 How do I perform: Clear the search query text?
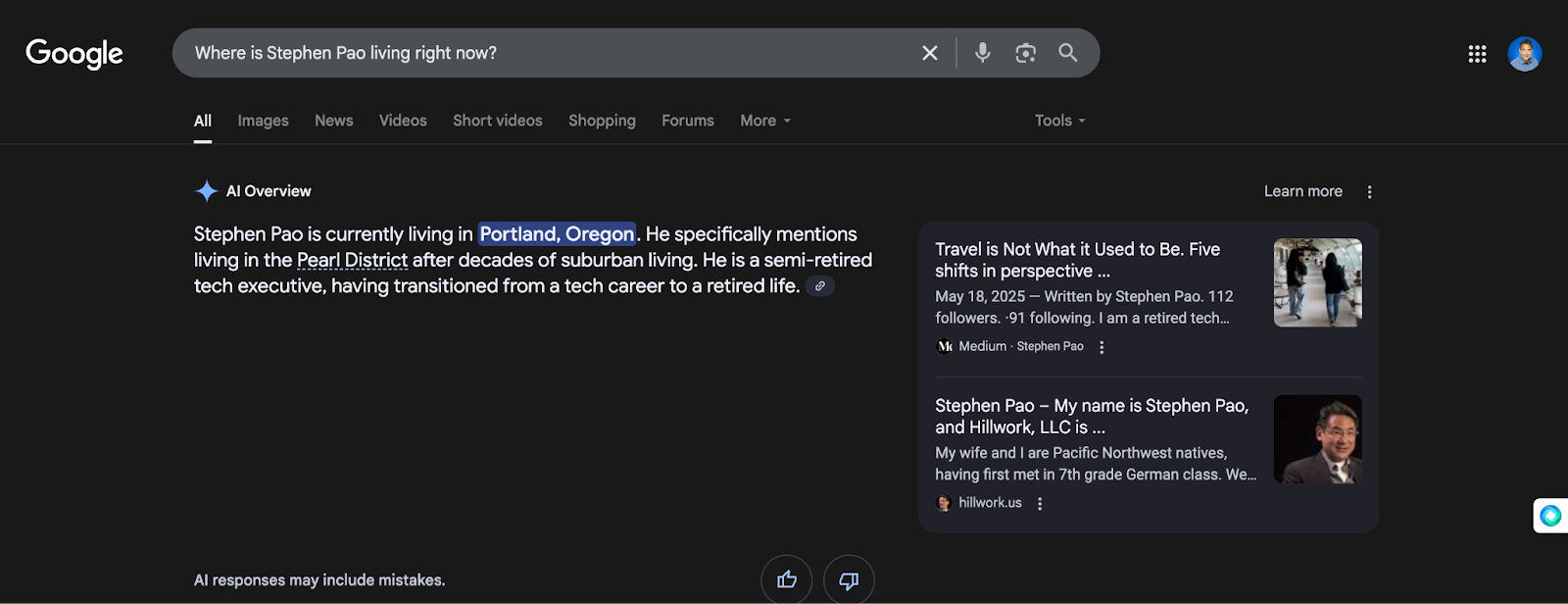tap(930, 53)
